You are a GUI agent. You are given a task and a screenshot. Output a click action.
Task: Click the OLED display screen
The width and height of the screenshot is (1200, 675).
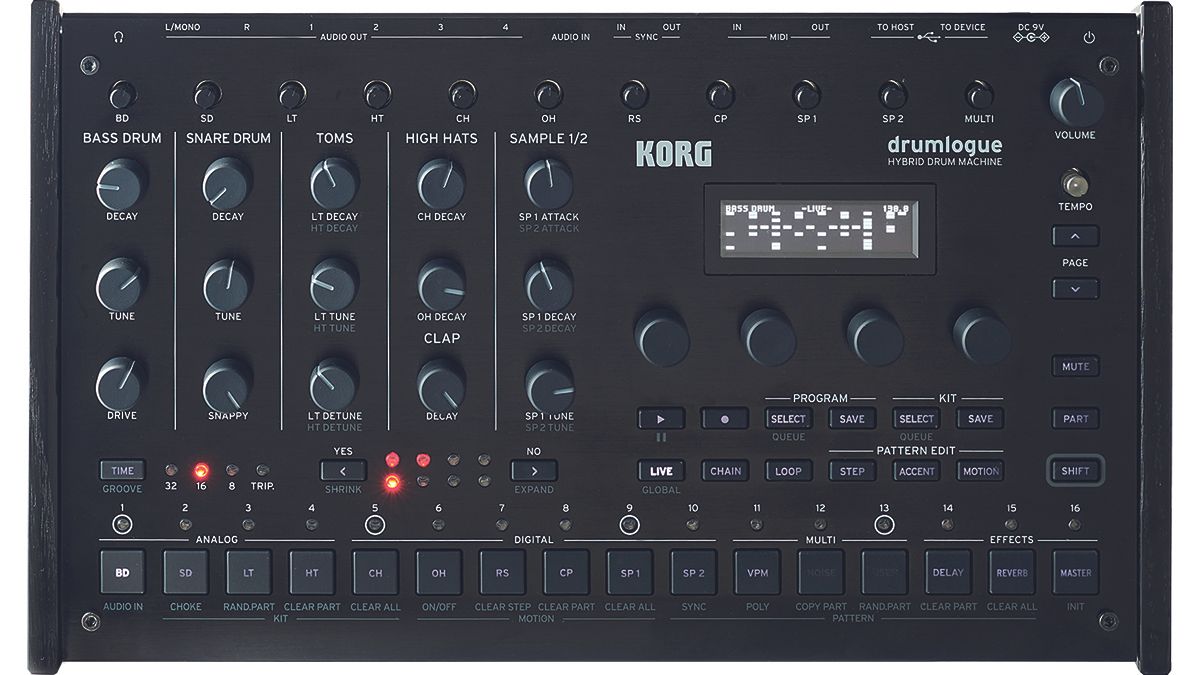point(820,227)
